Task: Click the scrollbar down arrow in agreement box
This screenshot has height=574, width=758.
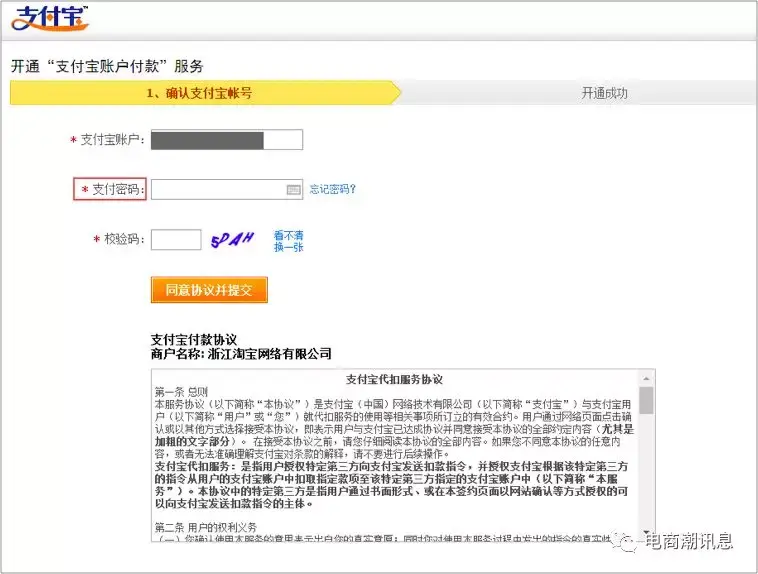Action: coord(647,532)
